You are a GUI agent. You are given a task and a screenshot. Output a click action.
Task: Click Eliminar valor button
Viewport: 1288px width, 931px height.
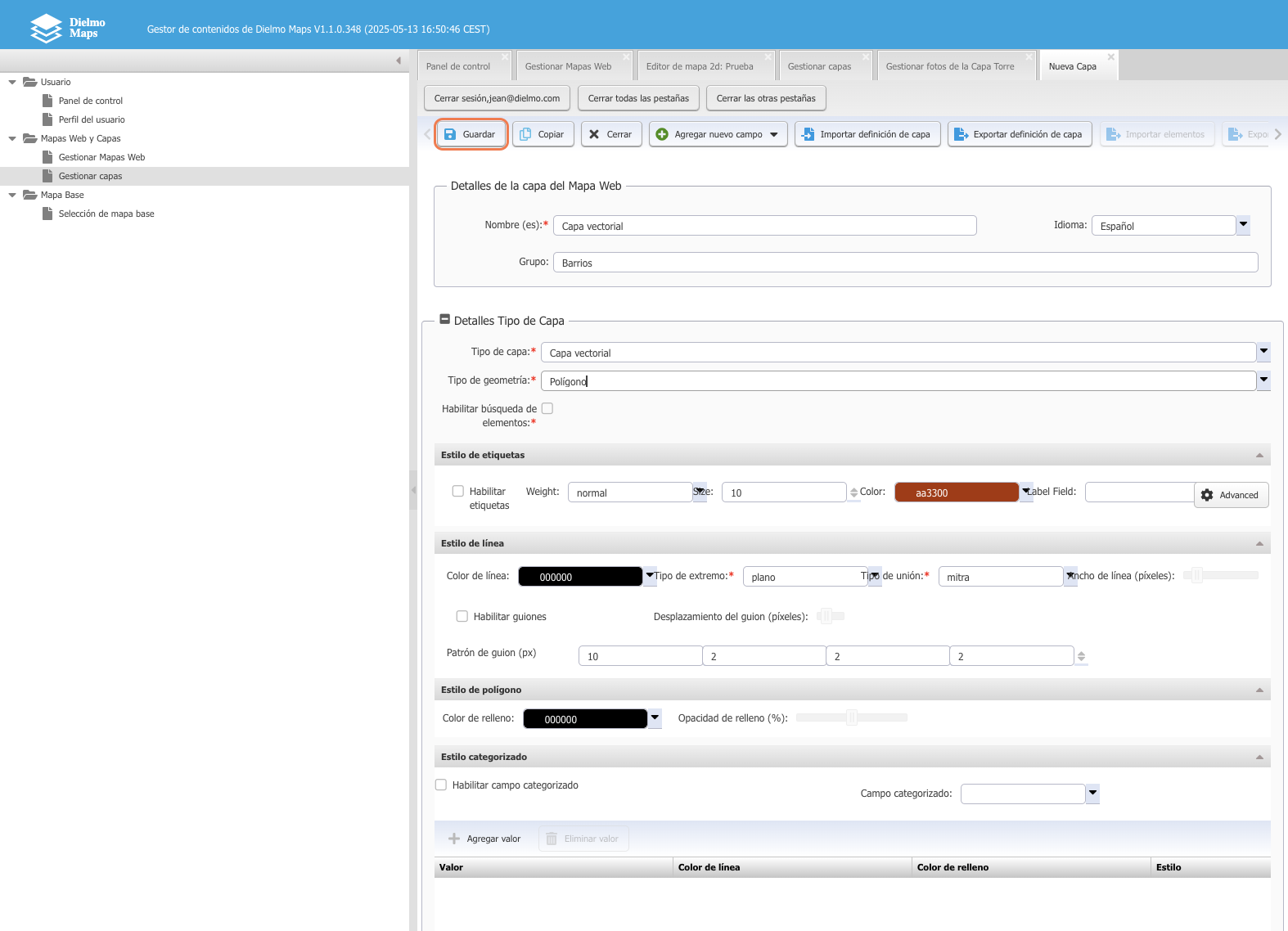click(583, 839)
